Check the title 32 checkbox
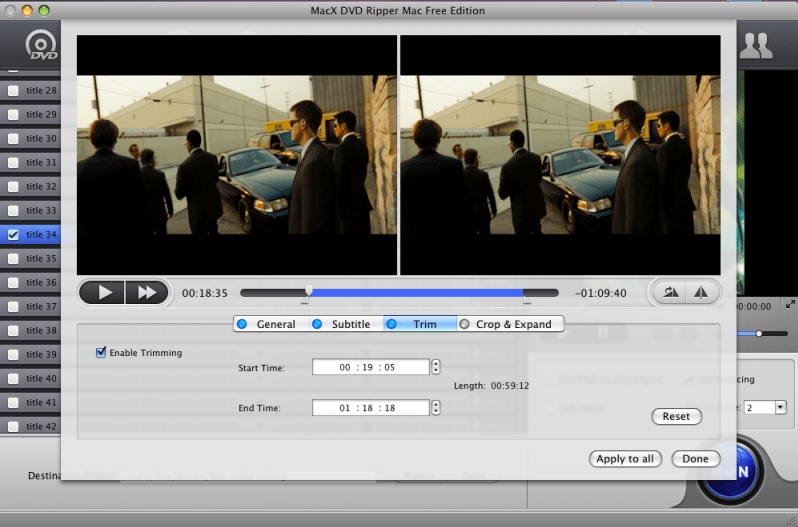Image resolution: width=798 pixels, height=527 pixels. pos(13,187)
